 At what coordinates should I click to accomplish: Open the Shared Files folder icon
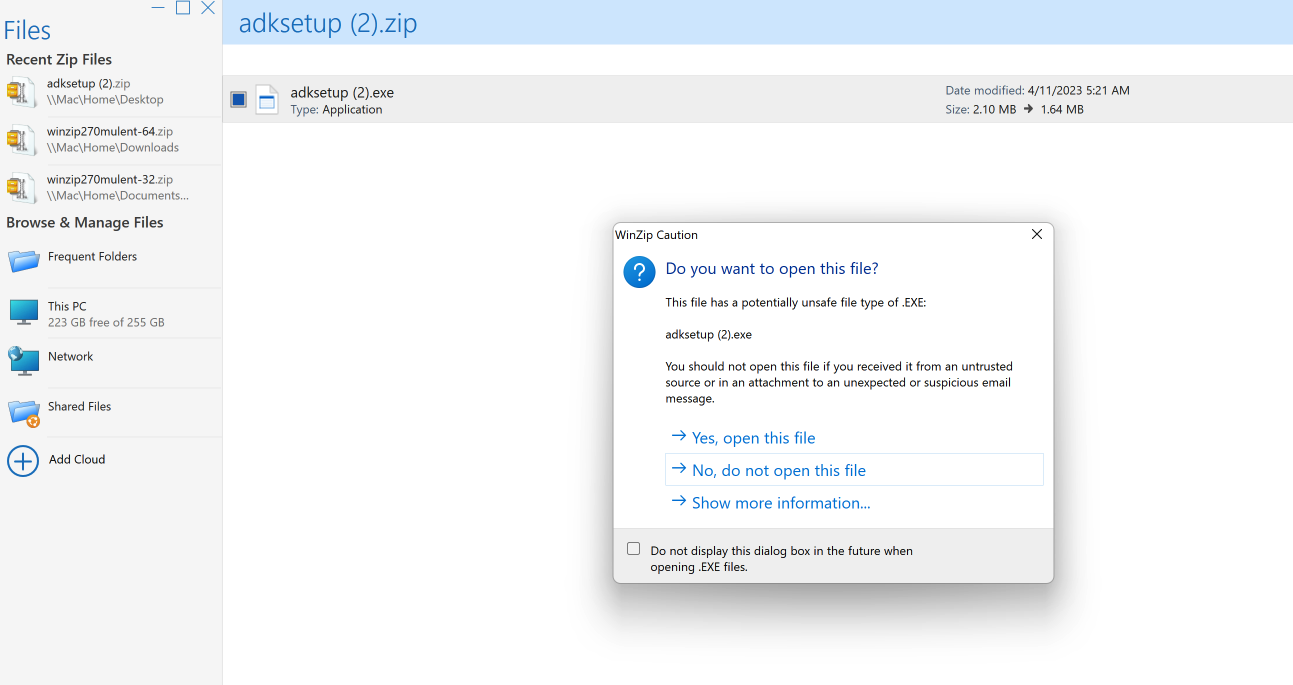[x=23, y=411]
